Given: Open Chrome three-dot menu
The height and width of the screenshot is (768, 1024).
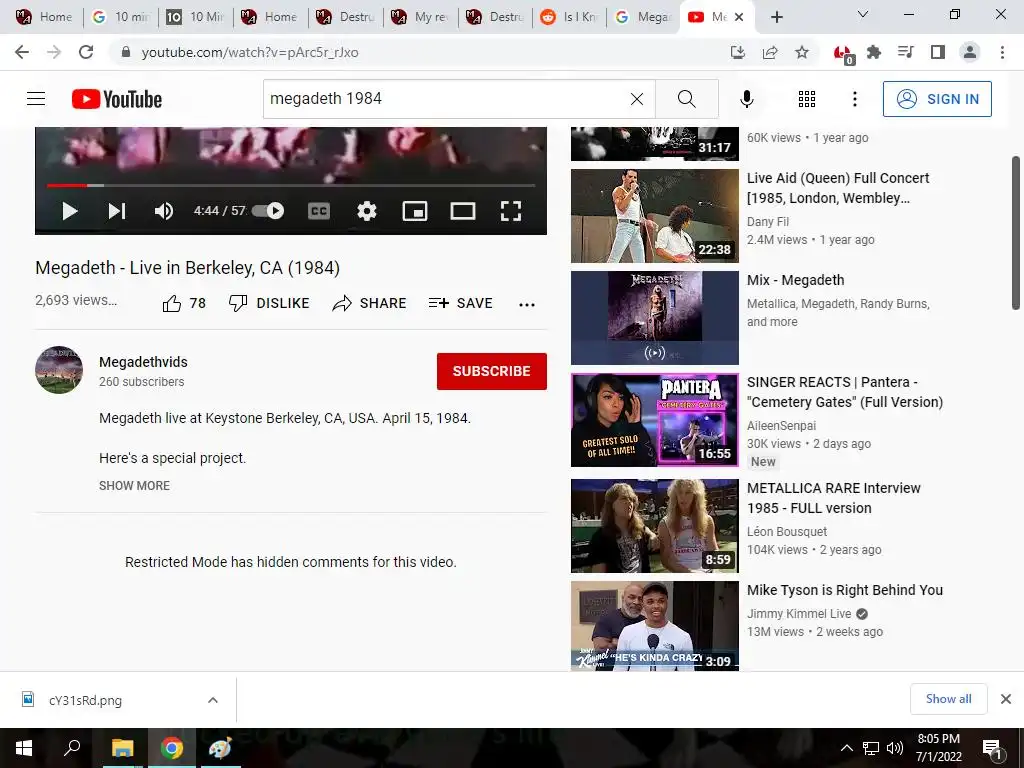Looking at the screenshot, I should (1002, 52).
